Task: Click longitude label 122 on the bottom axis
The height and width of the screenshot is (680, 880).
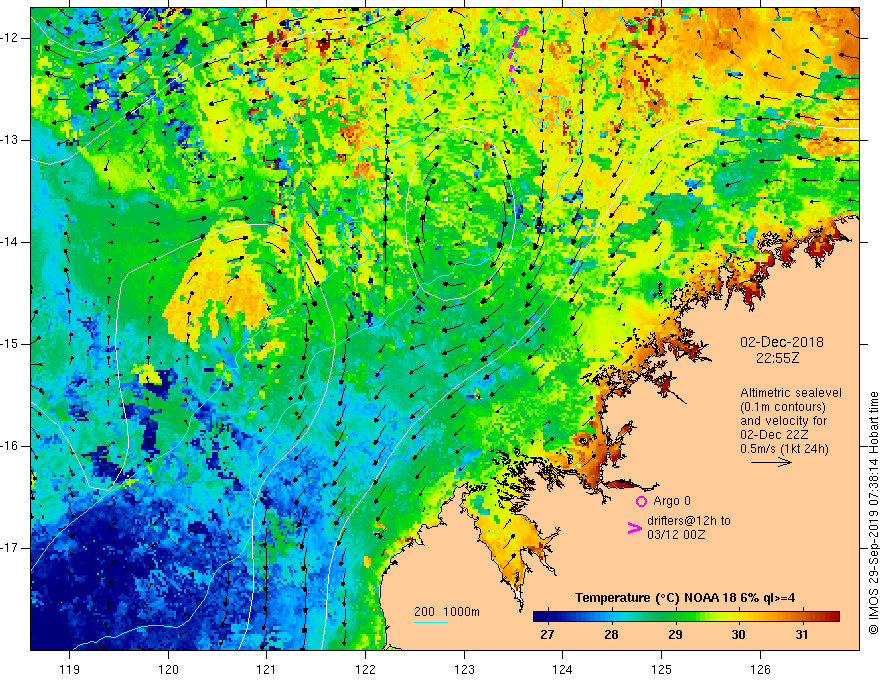Action: [365, 669]
